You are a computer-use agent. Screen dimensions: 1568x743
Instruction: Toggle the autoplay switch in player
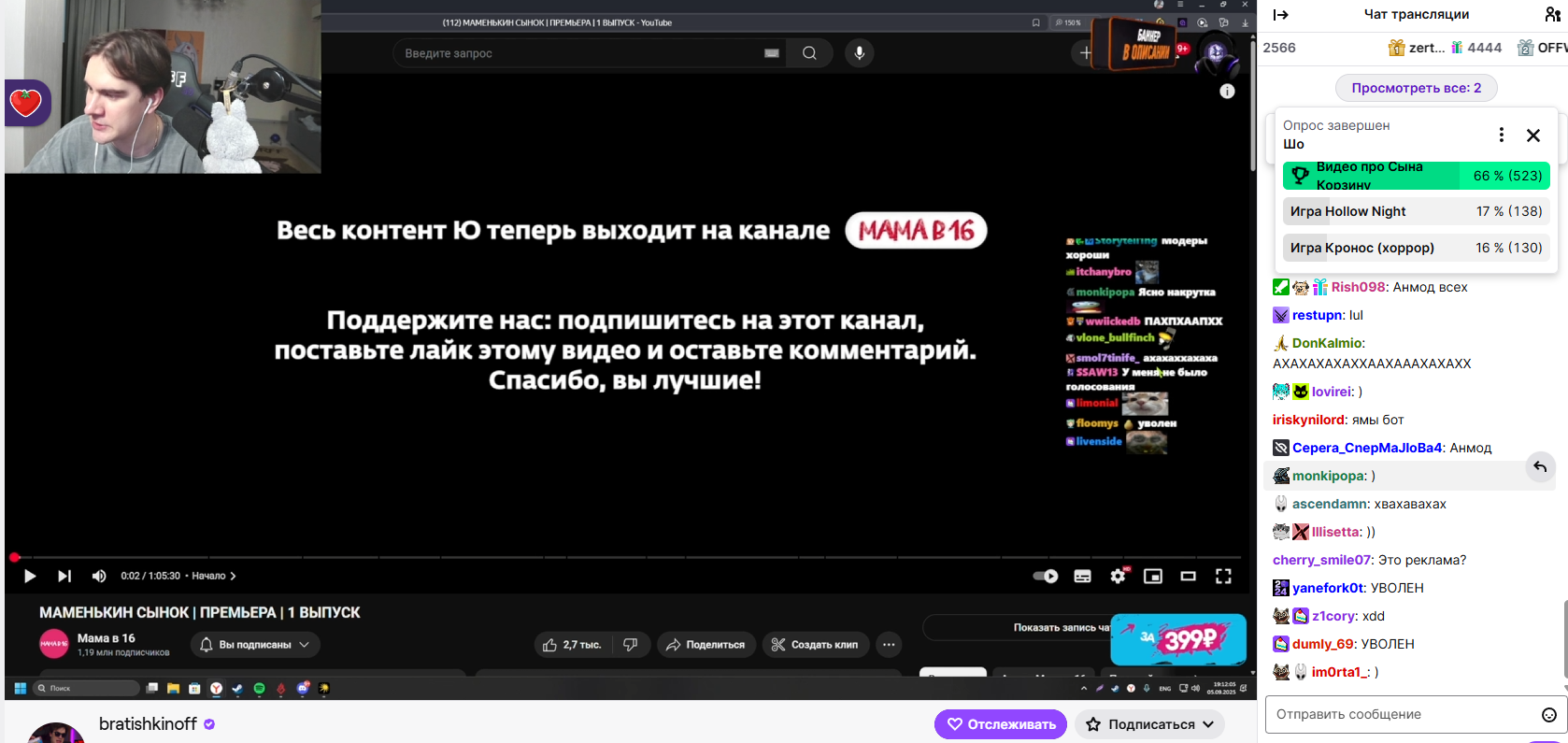(1046, 576)
